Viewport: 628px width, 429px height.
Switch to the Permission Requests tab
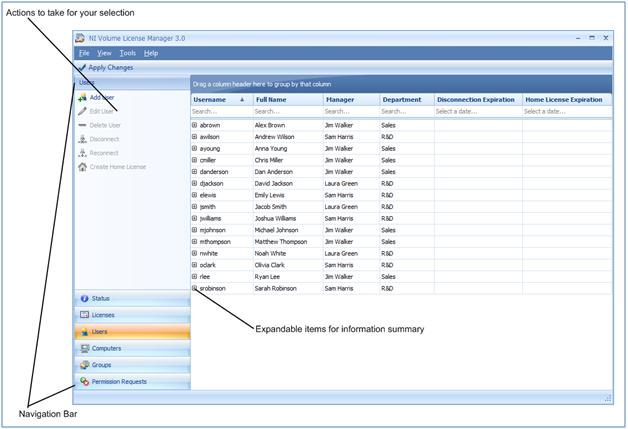(132, 381)
